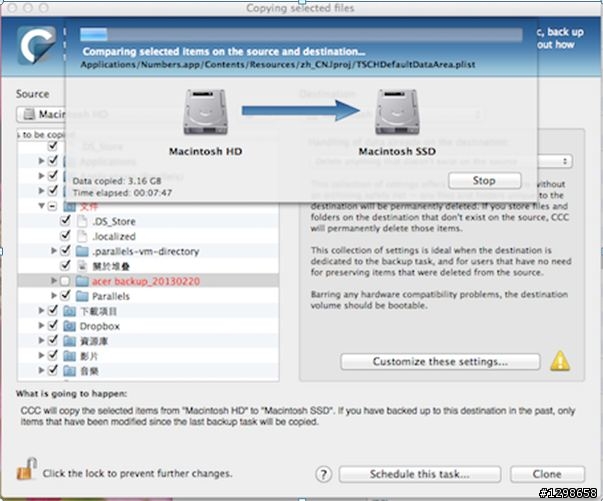
Task: Uncheck the .parallels-vm-directory checkbox
Action: (x=65, y=250)
